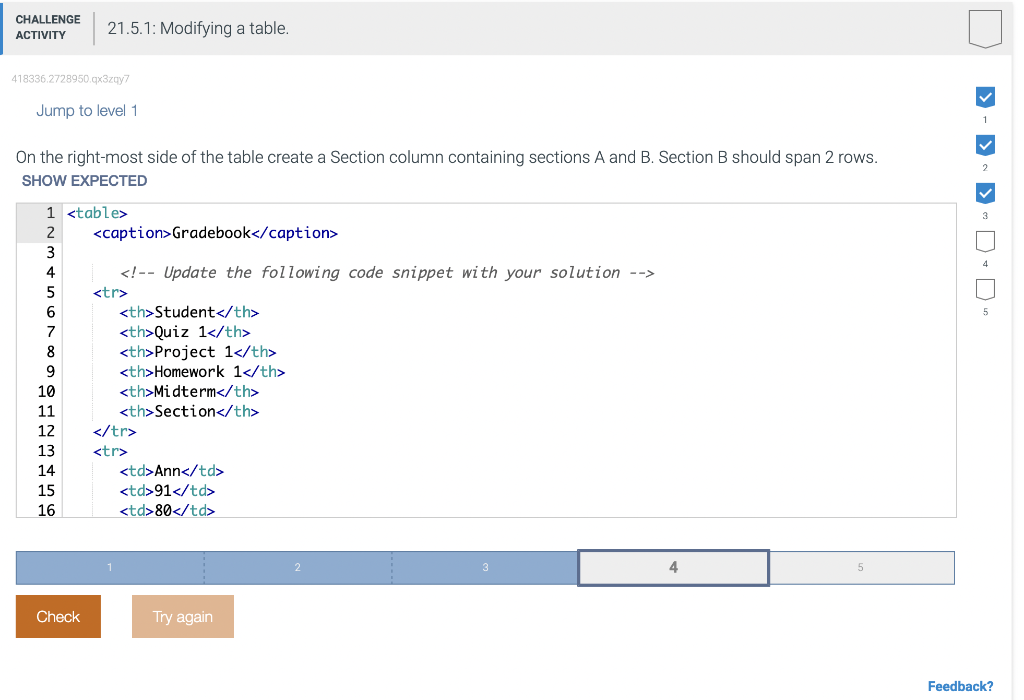Collapse the expected output preview
1024x700 pixels.
pyautogui.click(x=84, y=181)
